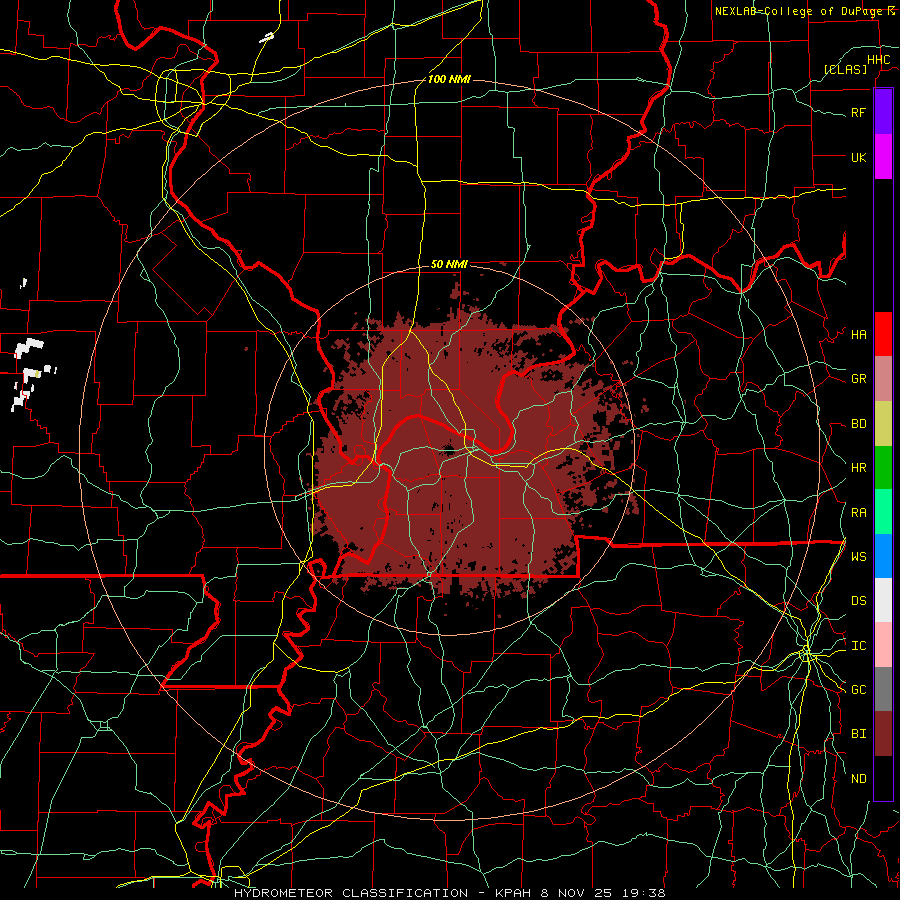Click the RF purple legend swatch
This screenshot has height=900, width=900.
pos(883,112)
